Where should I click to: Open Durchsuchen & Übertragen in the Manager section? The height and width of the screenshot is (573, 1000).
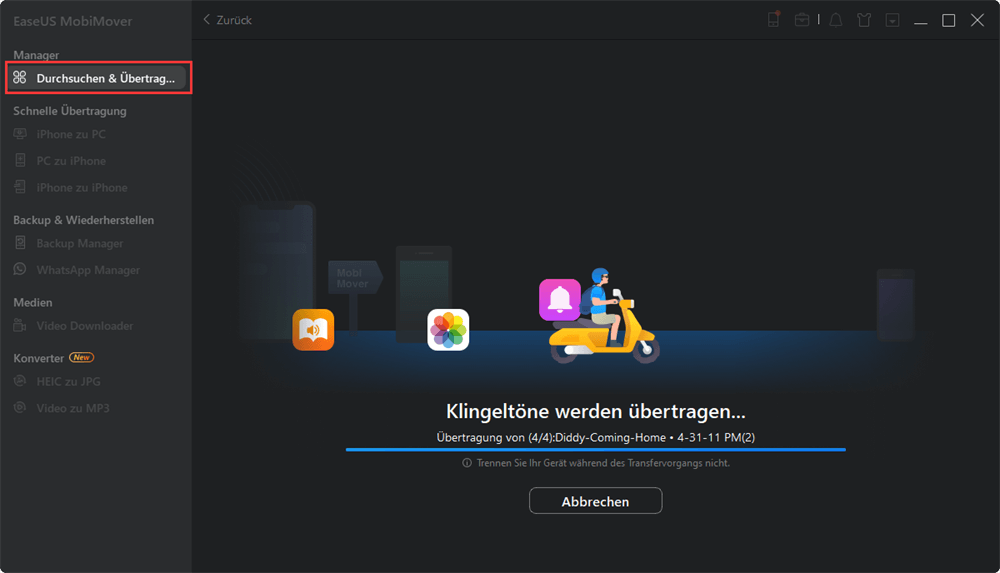pos(96,78)
